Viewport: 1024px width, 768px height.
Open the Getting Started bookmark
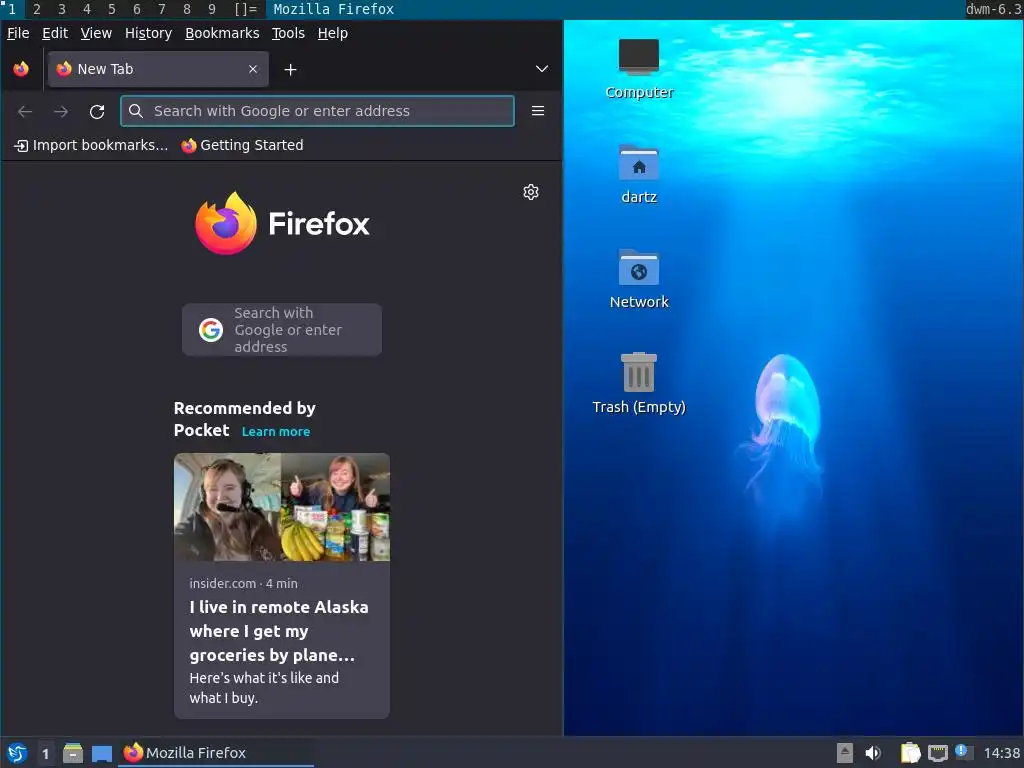pyautogui.click(x=242, y=145)
